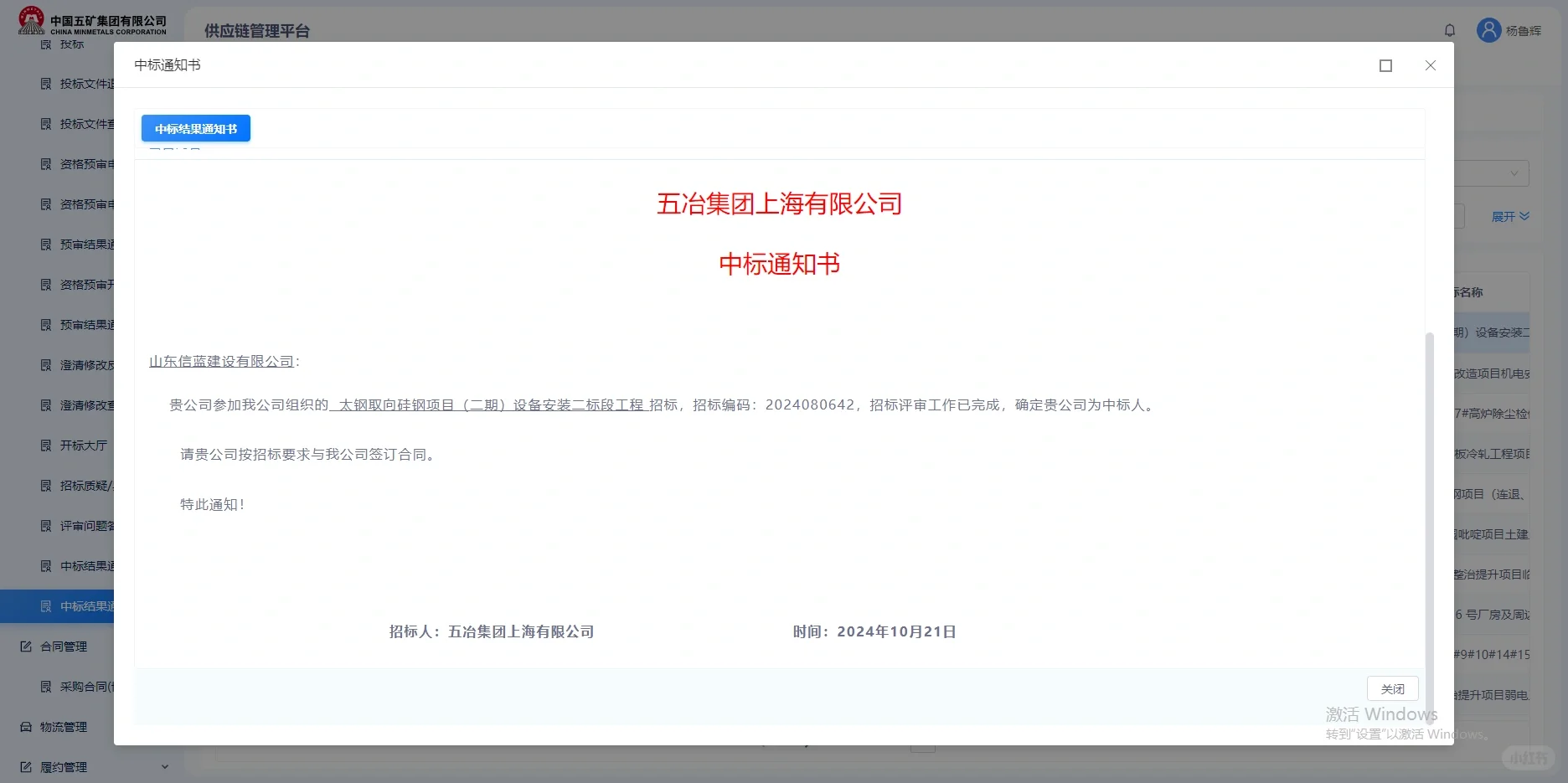
Task: Open the notification bell
Action: point(1449,30)
